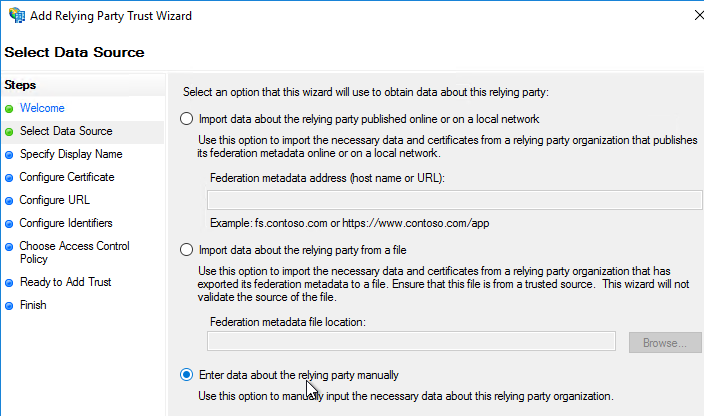Click the blue bullet beside Specify Display Name
Image resolution: width=704 pixels, height=416 pixels.
click(x=9, y=155)
